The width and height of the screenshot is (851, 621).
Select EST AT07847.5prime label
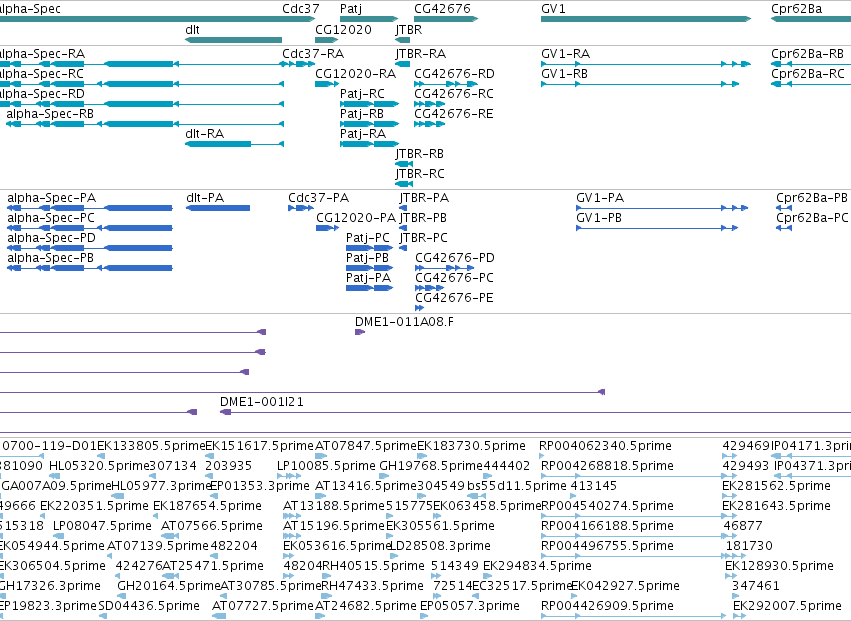tap(366, 446)
